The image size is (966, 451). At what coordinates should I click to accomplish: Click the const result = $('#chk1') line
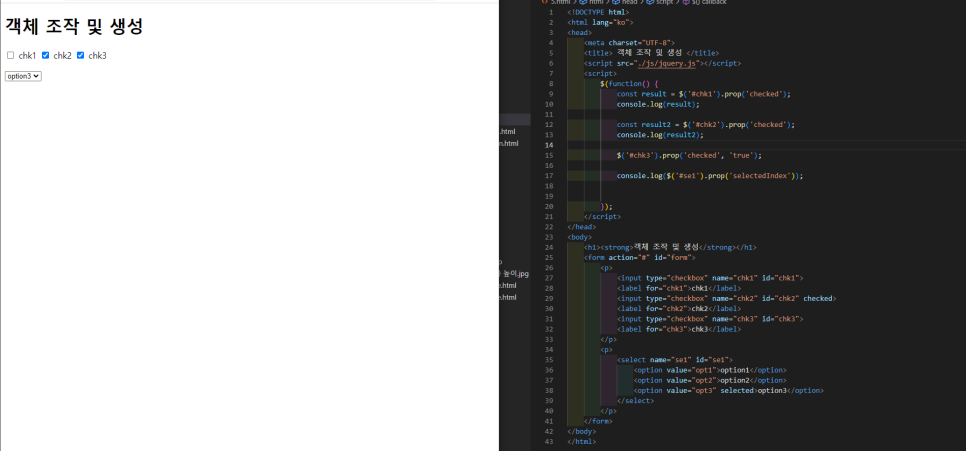pyautogui.click(x=704, y=94)
